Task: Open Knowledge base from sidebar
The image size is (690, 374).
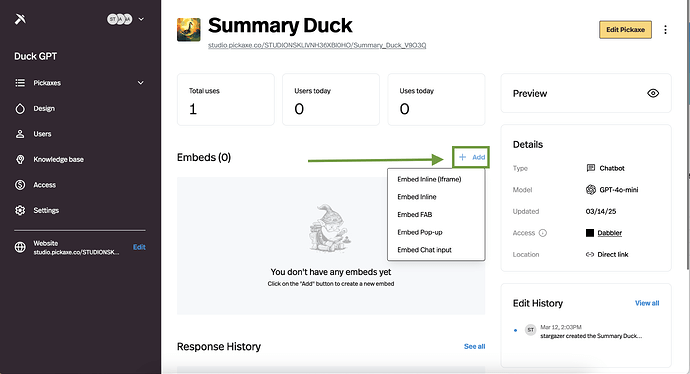Action: [x=59, y=159]
